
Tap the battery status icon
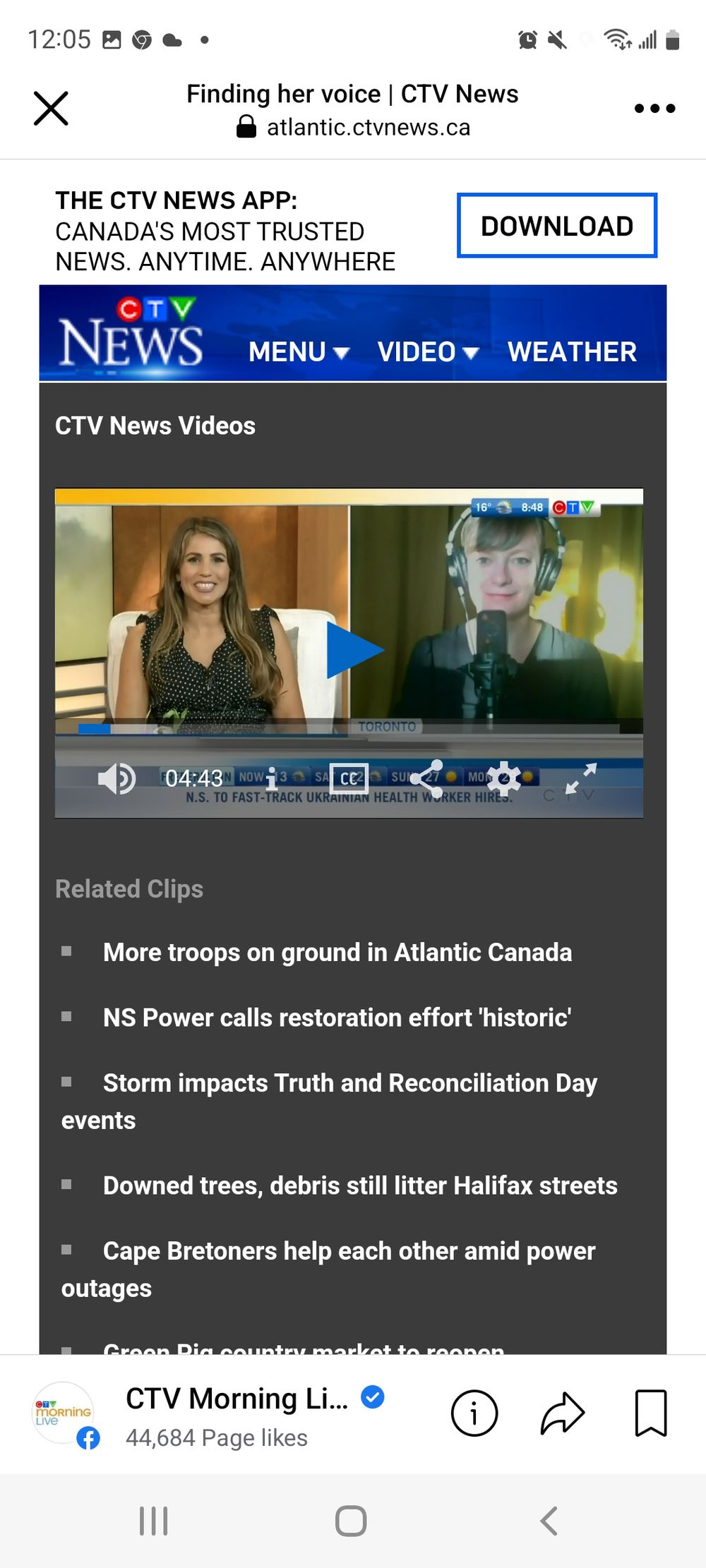(x=673, y=40)
